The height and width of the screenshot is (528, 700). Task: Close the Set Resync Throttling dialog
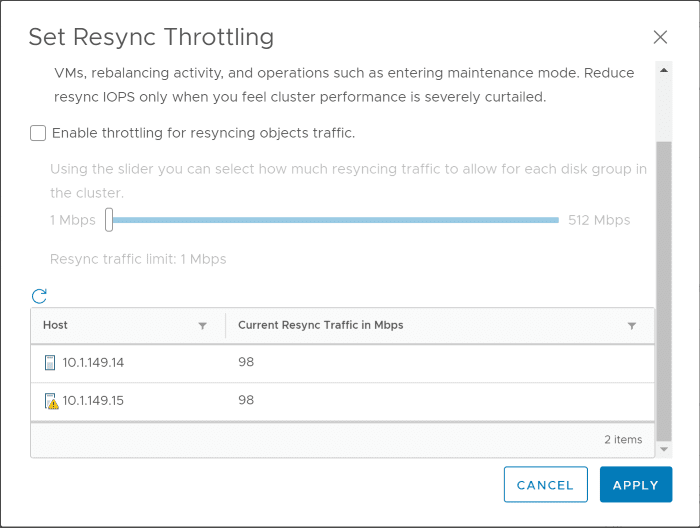click(x=660, y=37)
